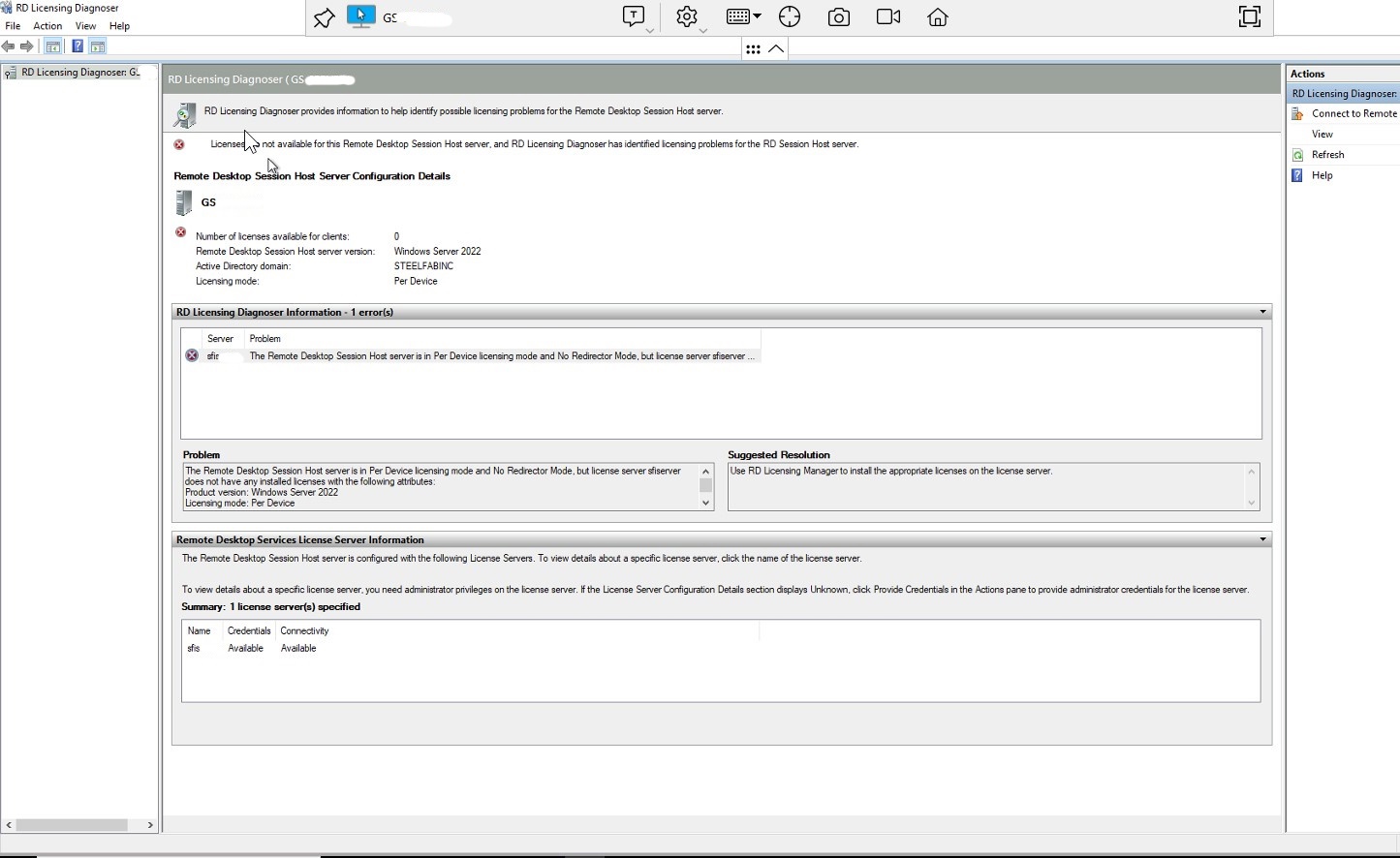Collapse the License Server Information section
The height and width of the screenshot is (858, 1400).
[x=1261, y=539]
